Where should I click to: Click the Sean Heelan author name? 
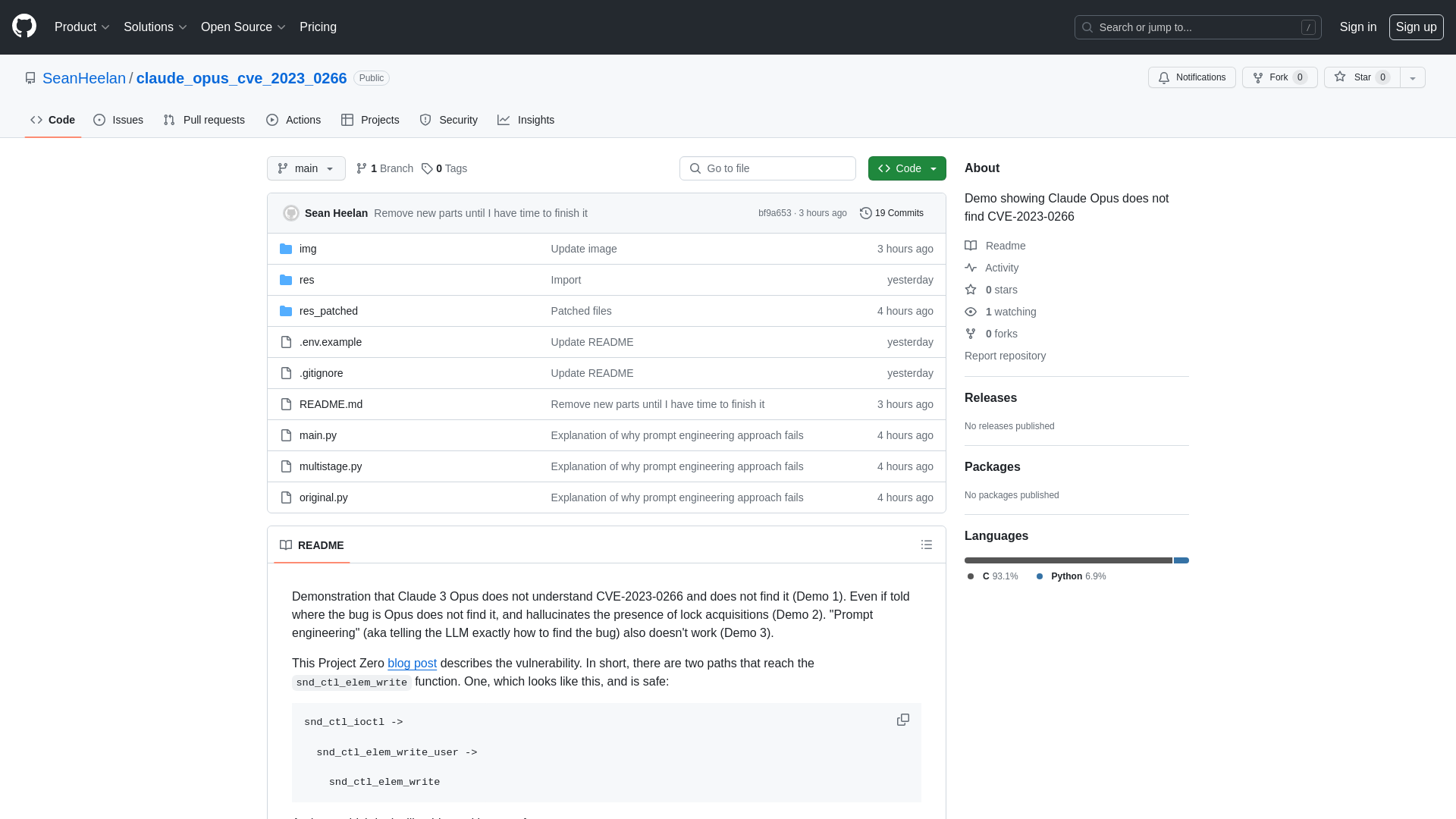click(336, 213)
